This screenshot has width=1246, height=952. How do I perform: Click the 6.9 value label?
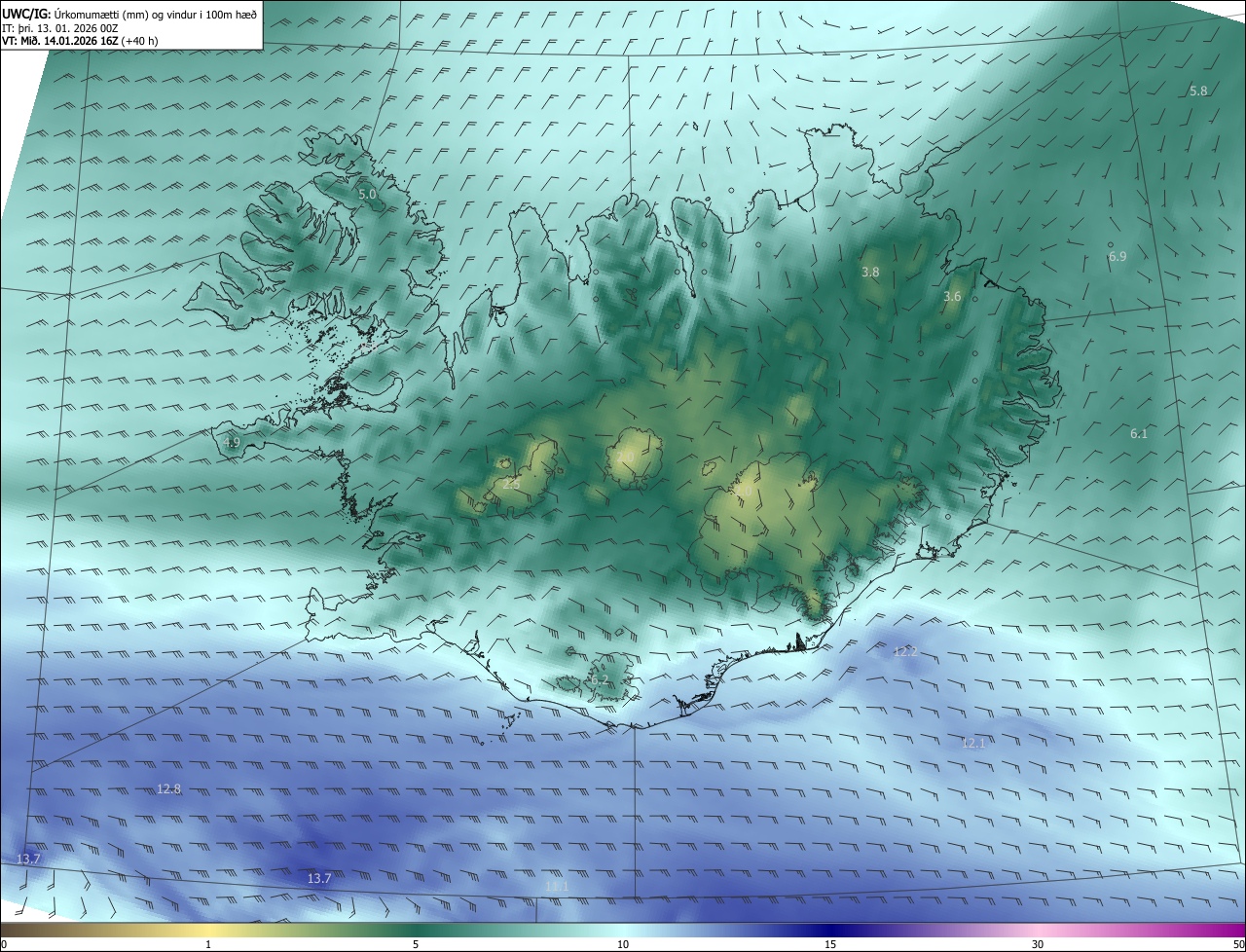(x=1118, y=256)
